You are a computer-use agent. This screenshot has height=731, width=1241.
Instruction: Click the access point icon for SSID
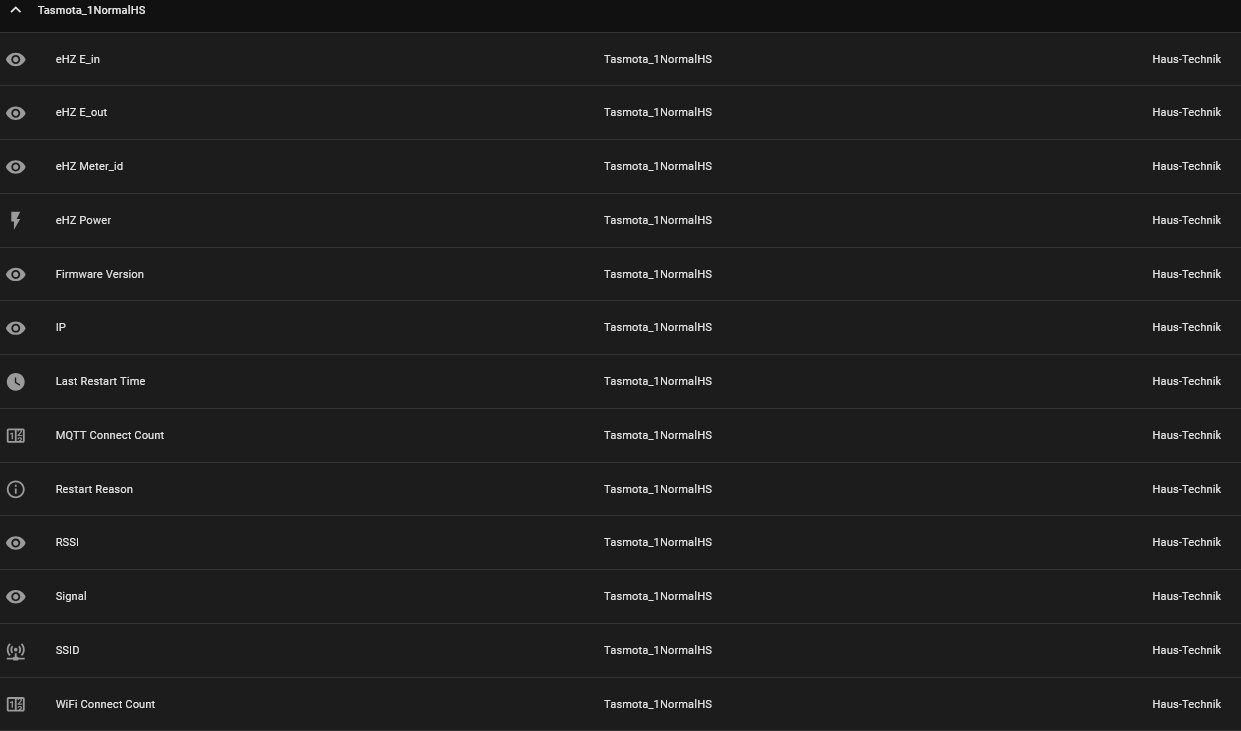click(16, 651)
